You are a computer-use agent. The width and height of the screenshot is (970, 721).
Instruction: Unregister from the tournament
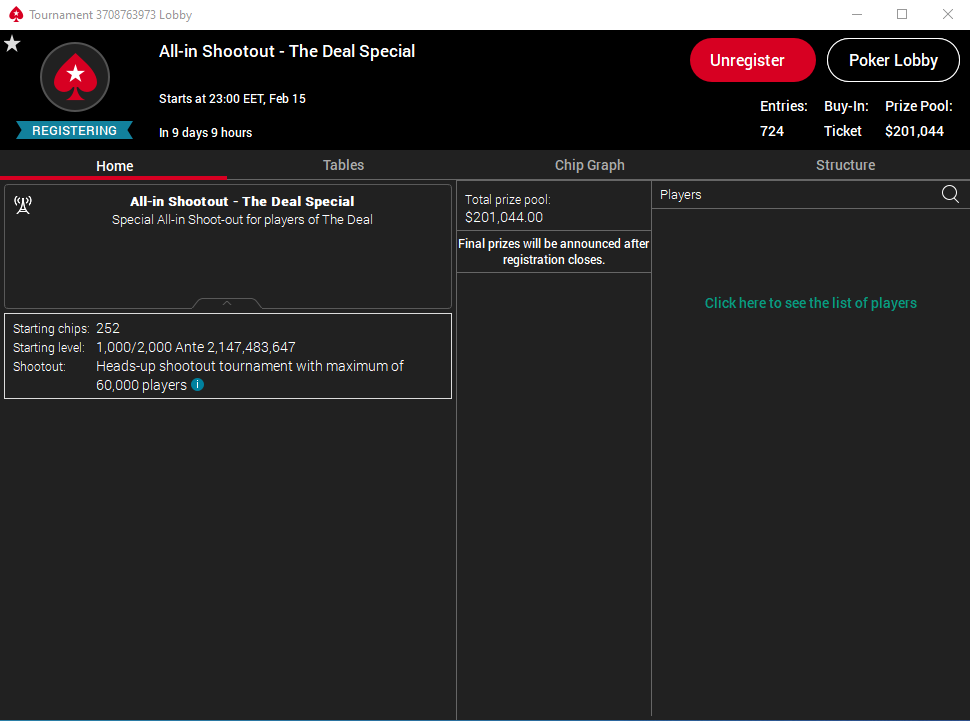(753, 60)
